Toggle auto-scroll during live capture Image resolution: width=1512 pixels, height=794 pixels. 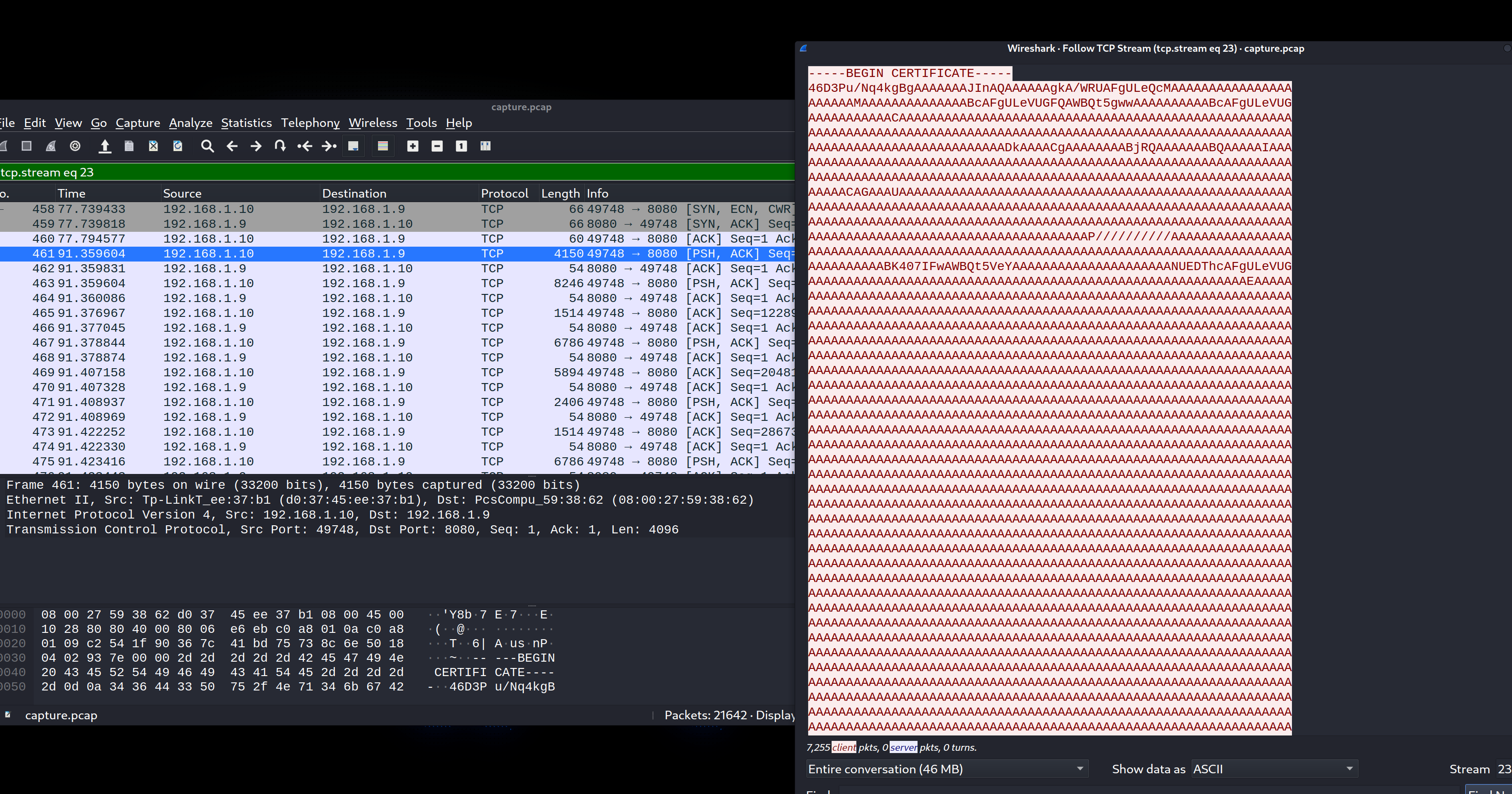pos(353,146)
